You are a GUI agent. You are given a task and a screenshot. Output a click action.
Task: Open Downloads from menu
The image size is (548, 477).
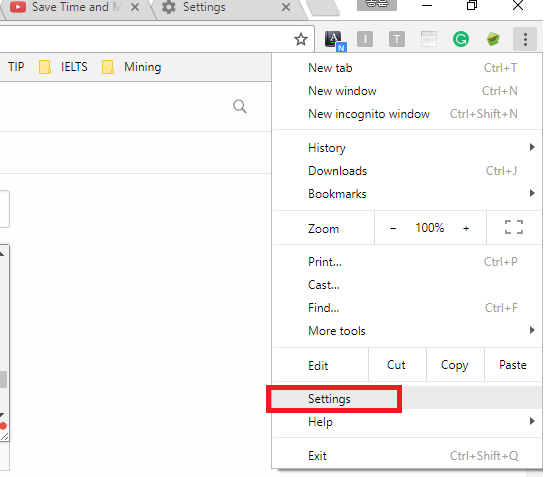pos(407,171)
